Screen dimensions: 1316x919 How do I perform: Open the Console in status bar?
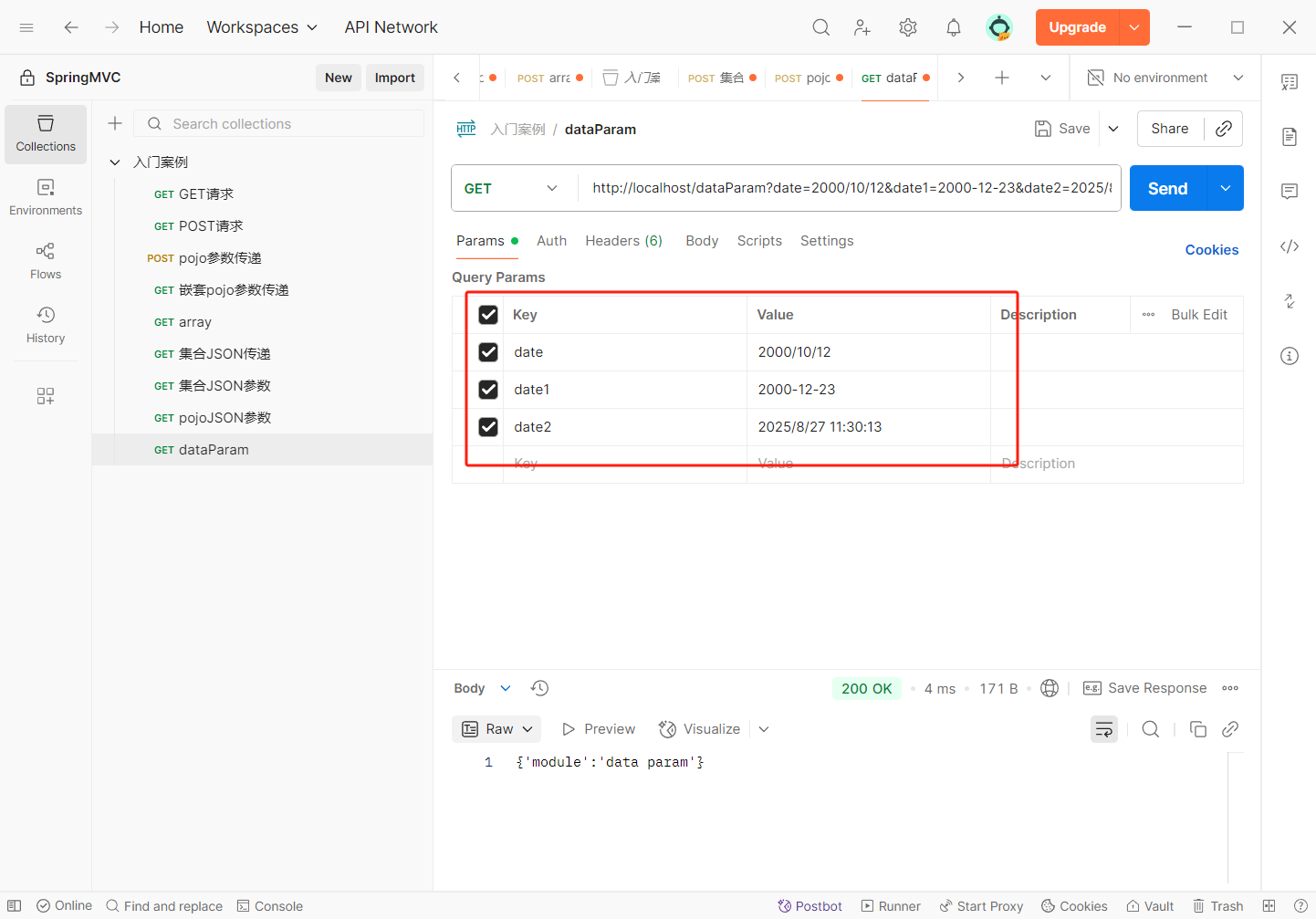pos(270,906)
